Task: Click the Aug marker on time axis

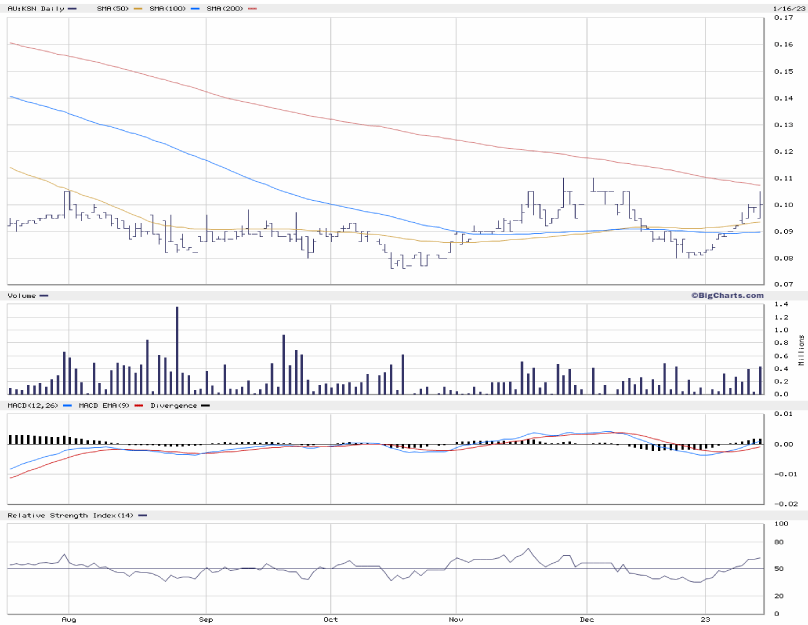Action: tap(69, 619)
